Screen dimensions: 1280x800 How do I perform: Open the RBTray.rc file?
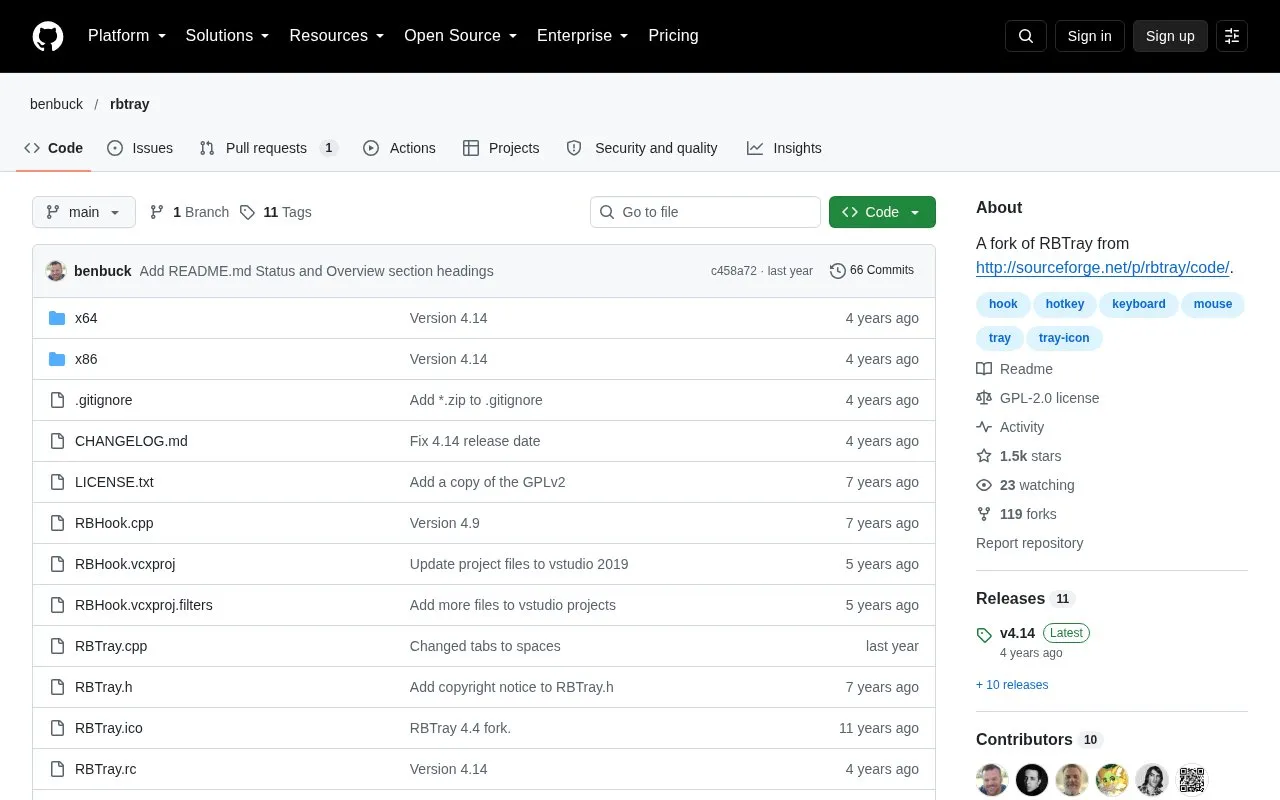pos(105,769)
